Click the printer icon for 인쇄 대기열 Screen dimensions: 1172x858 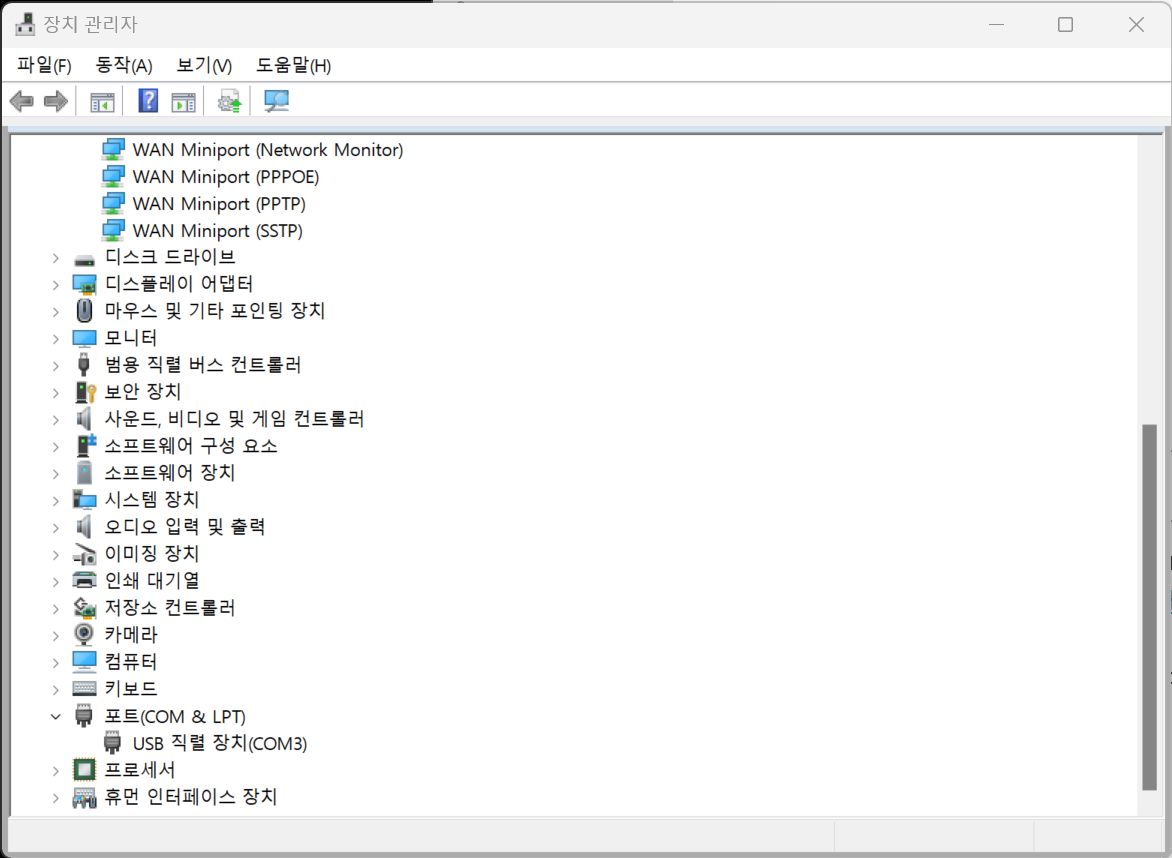coord(84,580)
